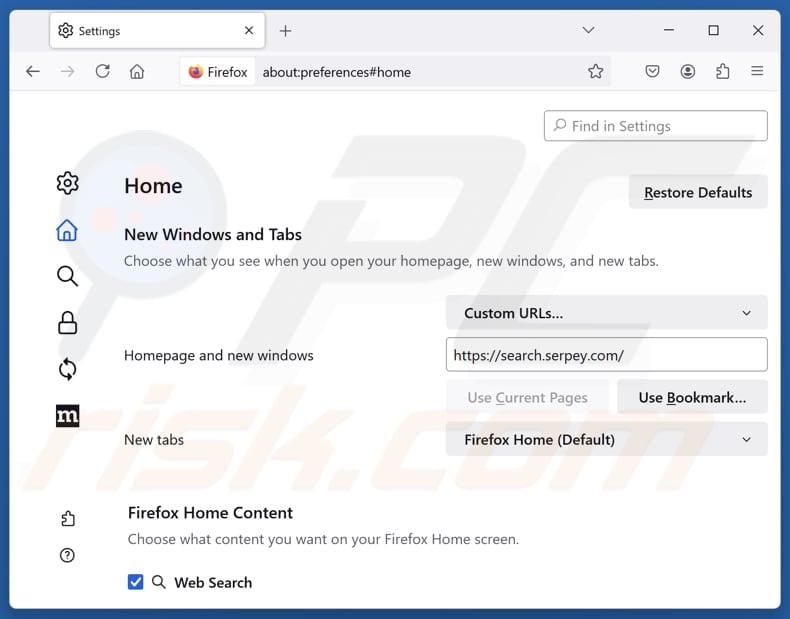List all tabs with the chevron

click(x=588, y=30)
